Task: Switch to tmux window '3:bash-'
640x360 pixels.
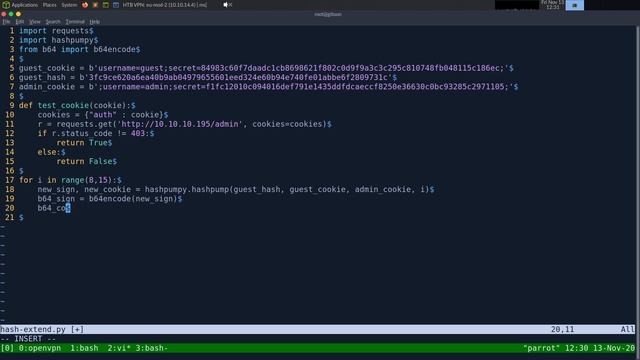Action: [x=151, y=348]
